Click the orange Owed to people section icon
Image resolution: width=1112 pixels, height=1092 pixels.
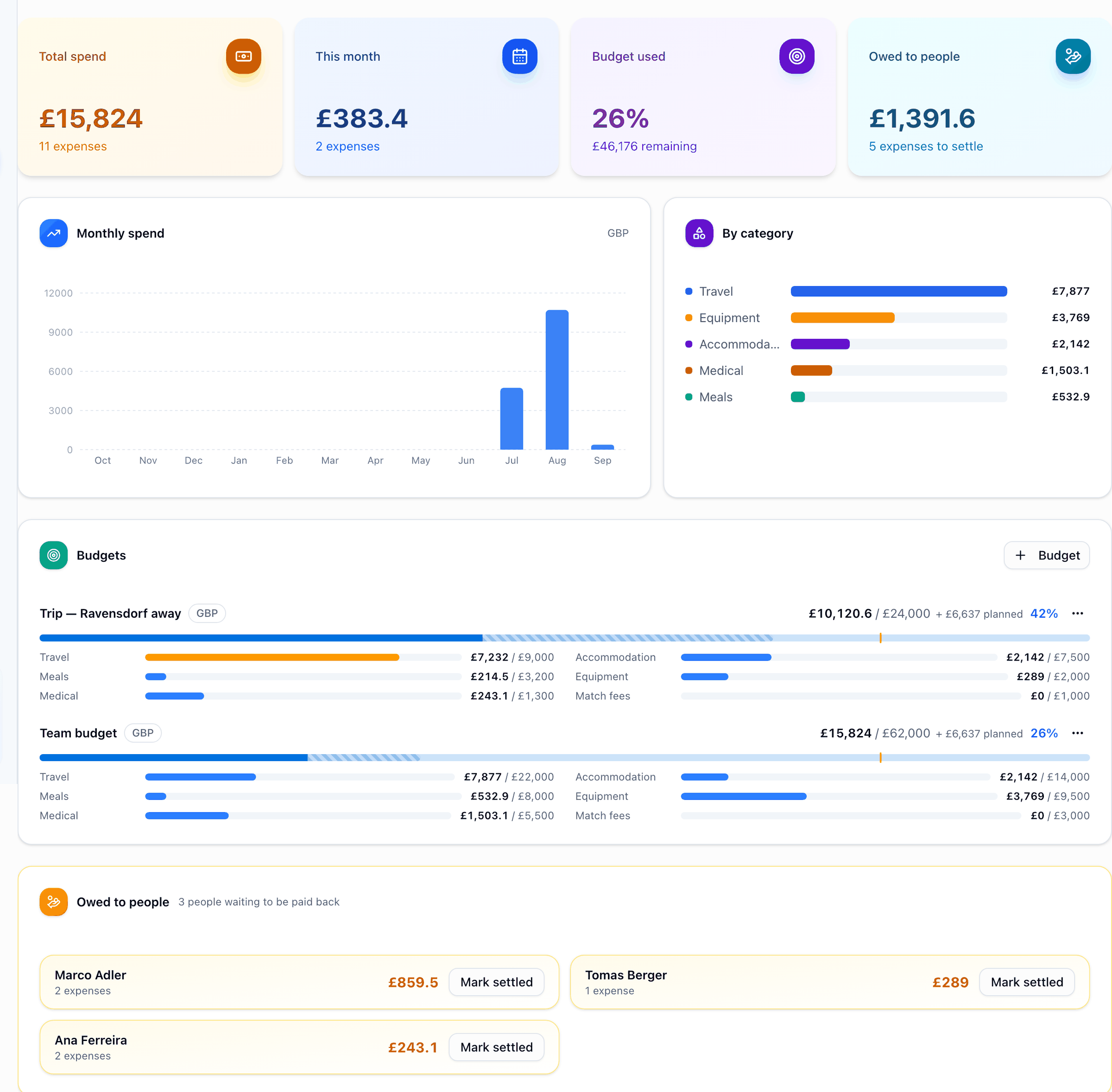click(x=53, y=902)
